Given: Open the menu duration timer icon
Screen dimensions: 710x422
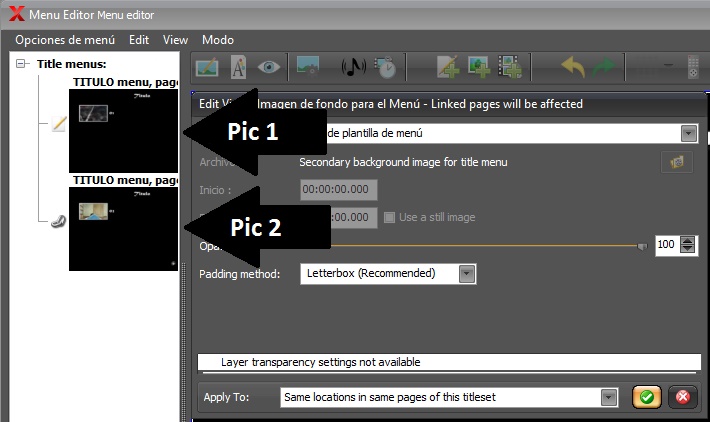Looking at the screenshot, I should pyautogui.click(x=385, y=67).
